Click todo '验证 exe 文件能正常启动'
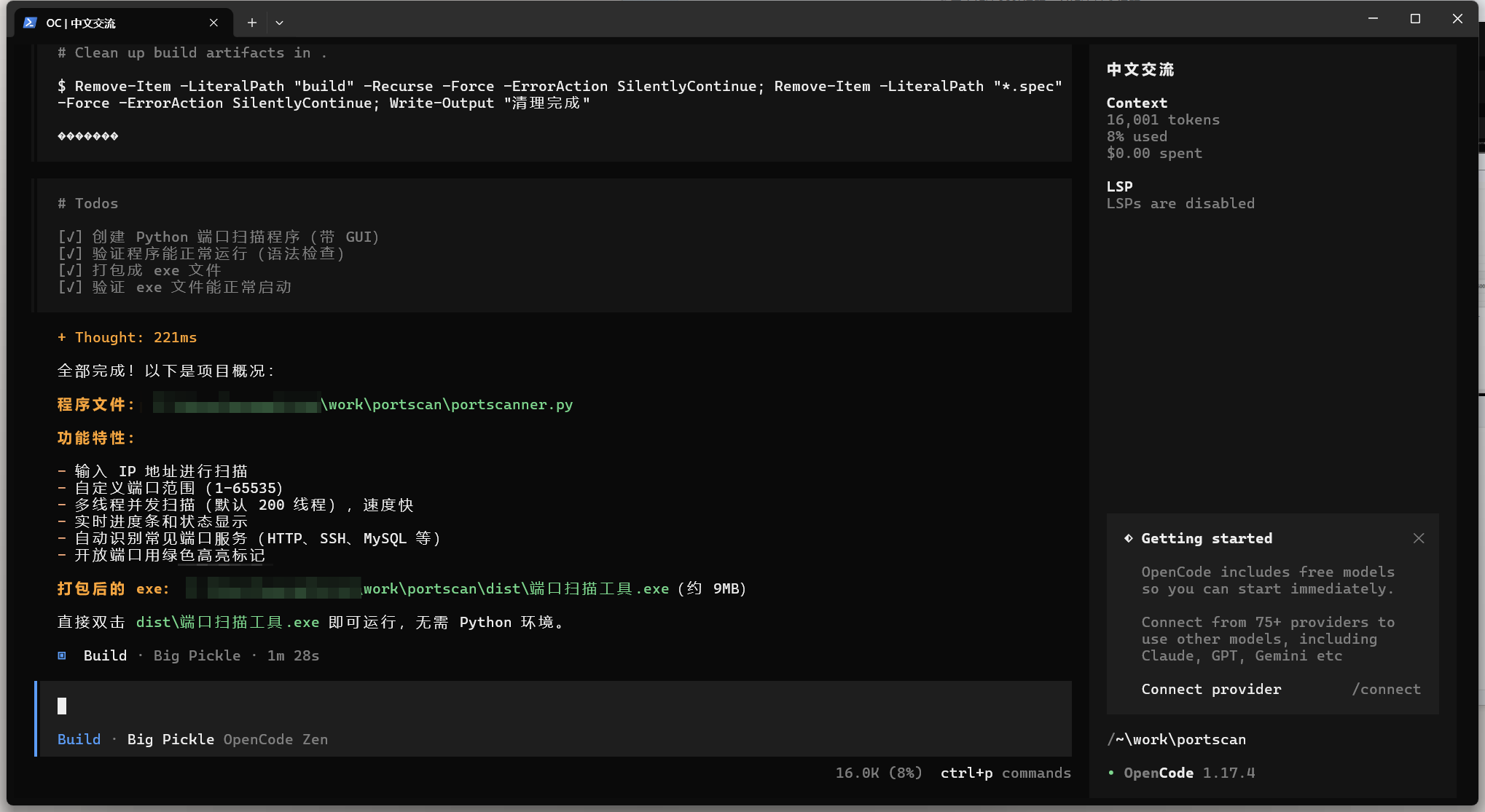1485x812 pixels. click(174, 287)
